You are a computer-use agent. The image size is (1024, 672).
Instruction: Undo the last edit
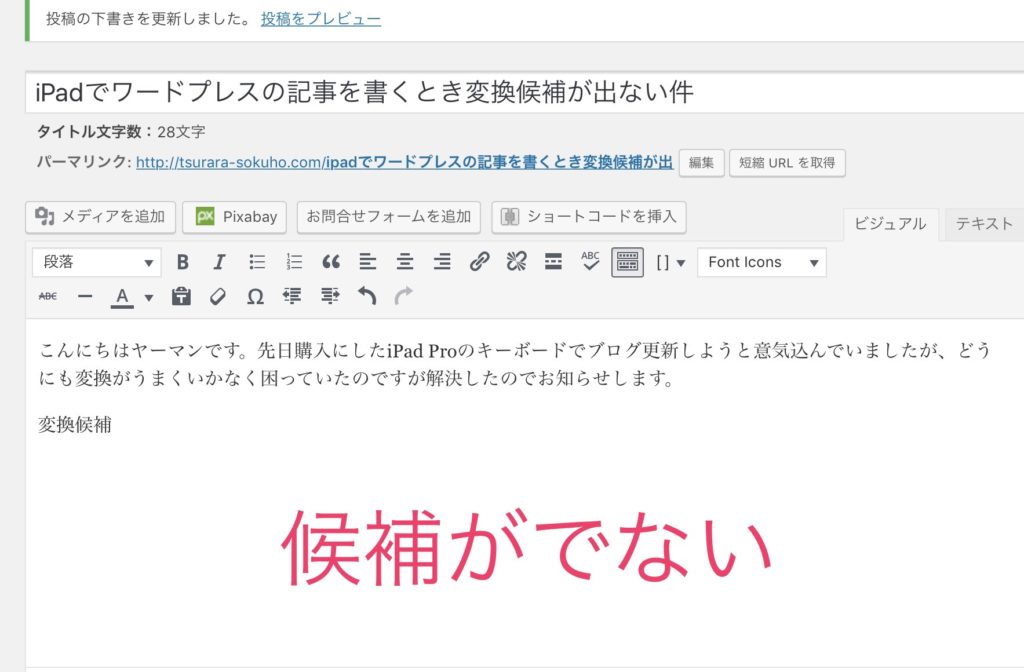(367, 296)
